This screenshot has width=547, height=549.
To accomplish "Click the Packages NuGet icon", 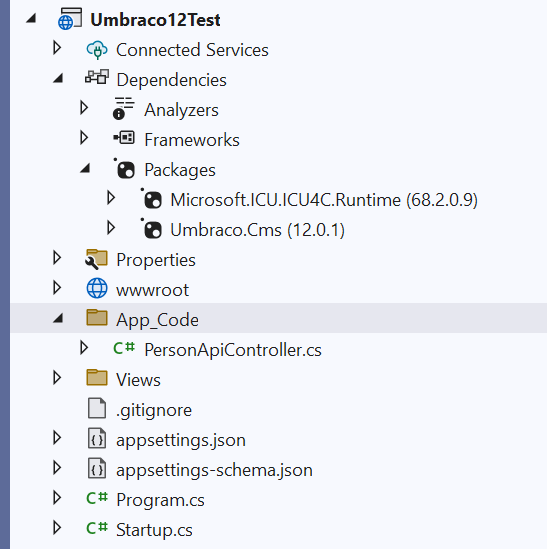I will click(x=124, y=169).
